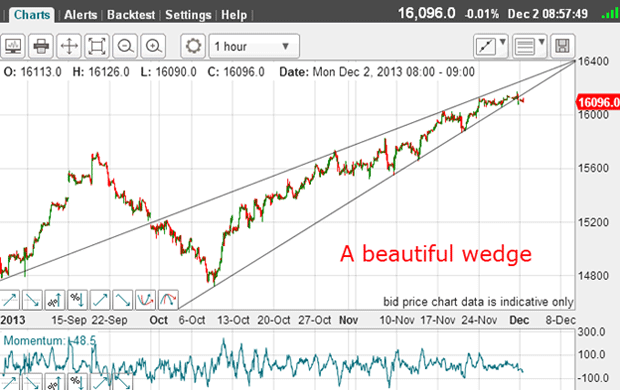Click the 6-Oct date axis label
620x390 pixels.
tap(192, 320)
